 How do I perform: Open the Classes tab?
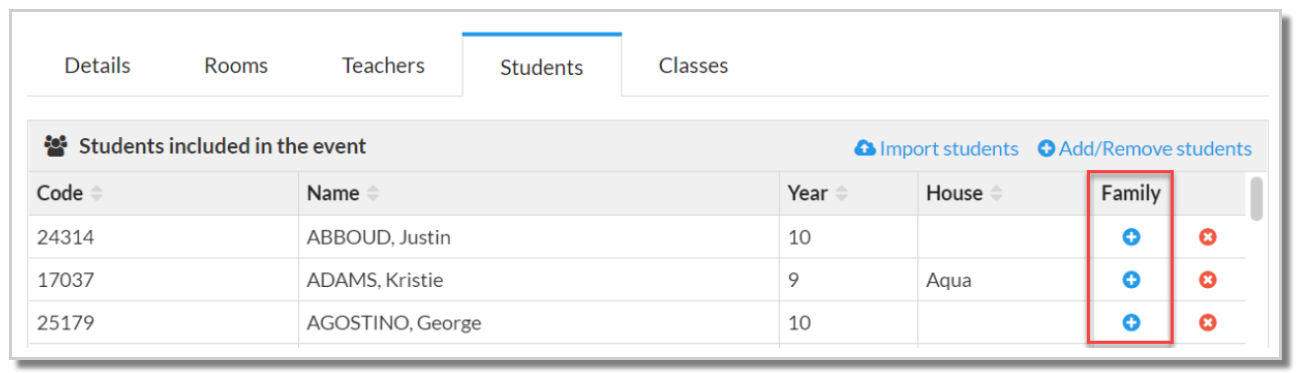[x=693, y=66]
